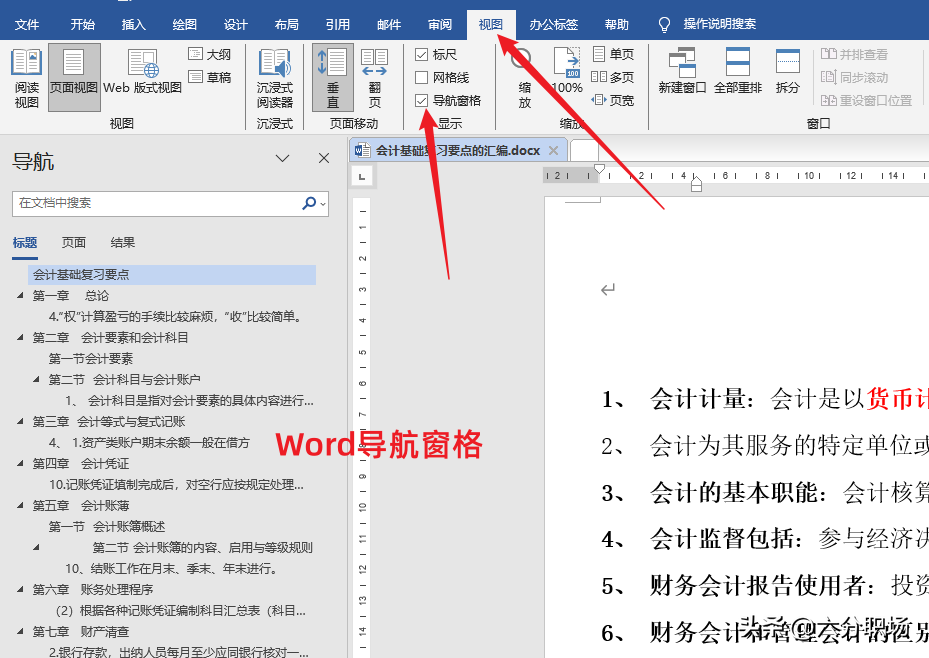
Task: Select 翻页 side-to-side page movement
Action: tap(374, 79)
